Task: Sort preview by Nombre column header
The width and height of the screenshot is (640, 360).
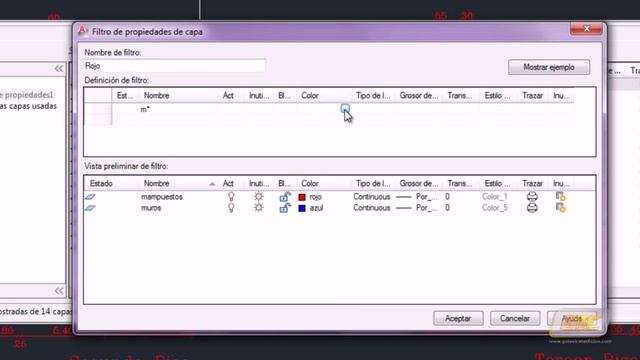Action: [x=179, y=183]
